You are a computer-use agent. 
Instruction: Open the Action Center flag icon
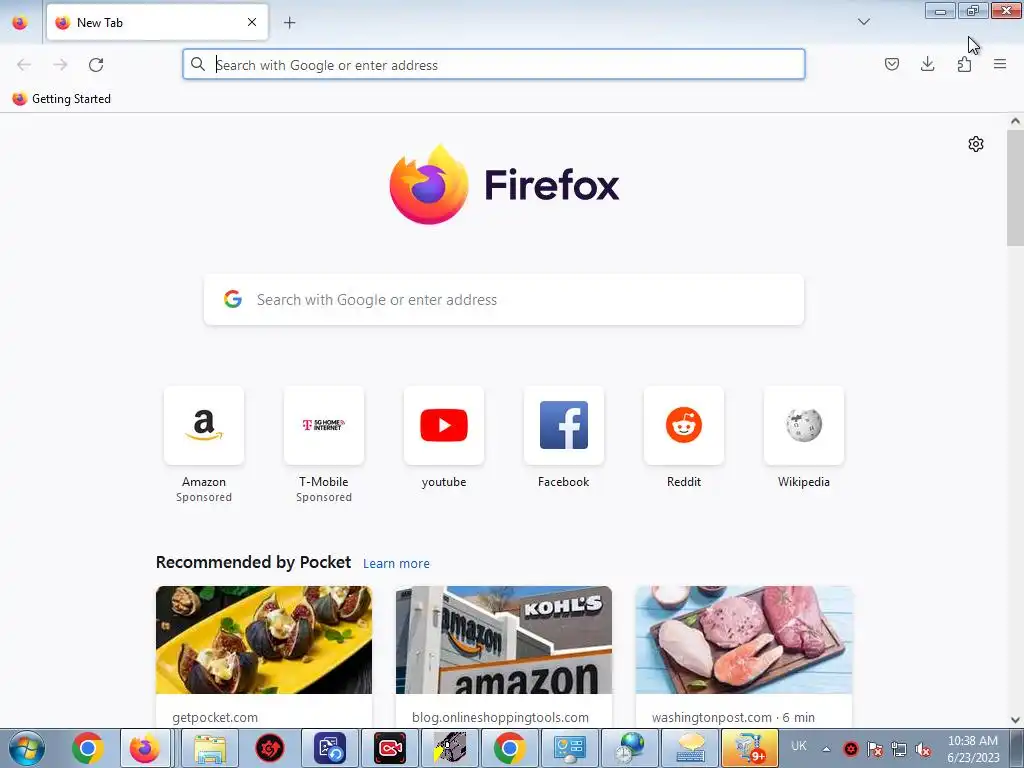tap(875, 749)
